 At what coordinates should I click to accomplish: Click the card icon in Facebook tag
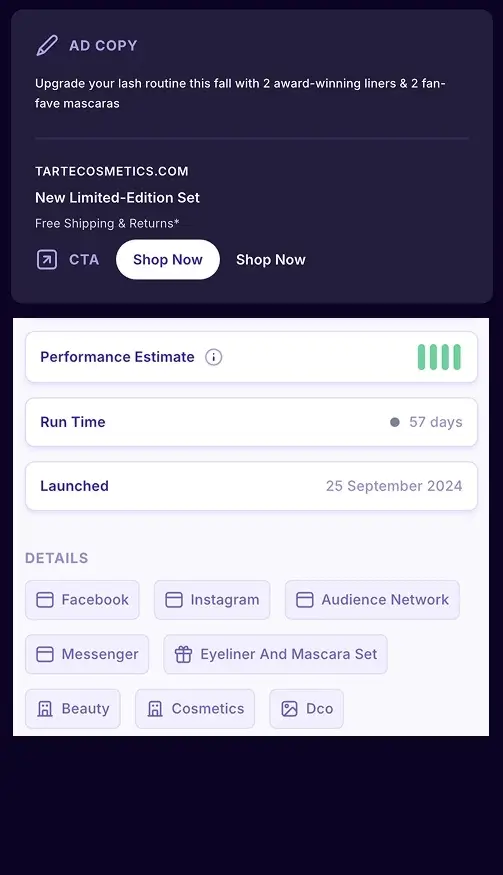(x=45, y=600)
